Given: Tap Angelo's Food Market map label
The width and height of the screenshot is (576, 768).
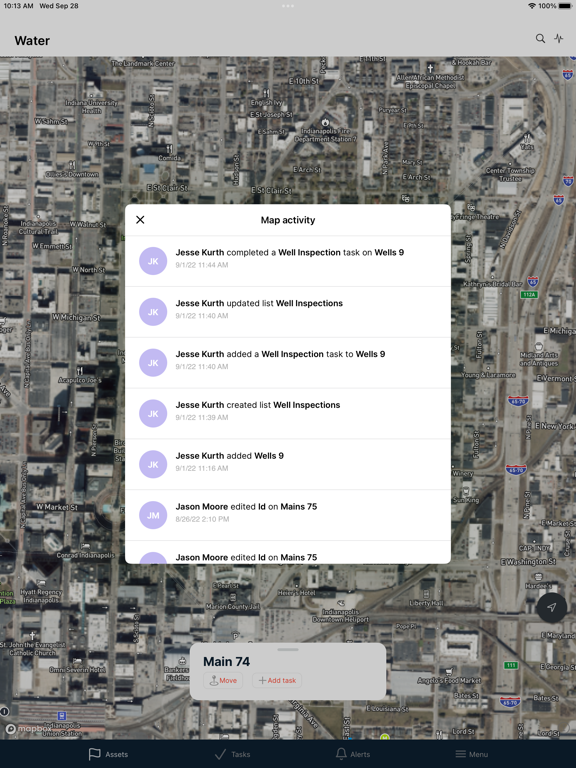Looking at the screenshot, I should click(449, 680).
